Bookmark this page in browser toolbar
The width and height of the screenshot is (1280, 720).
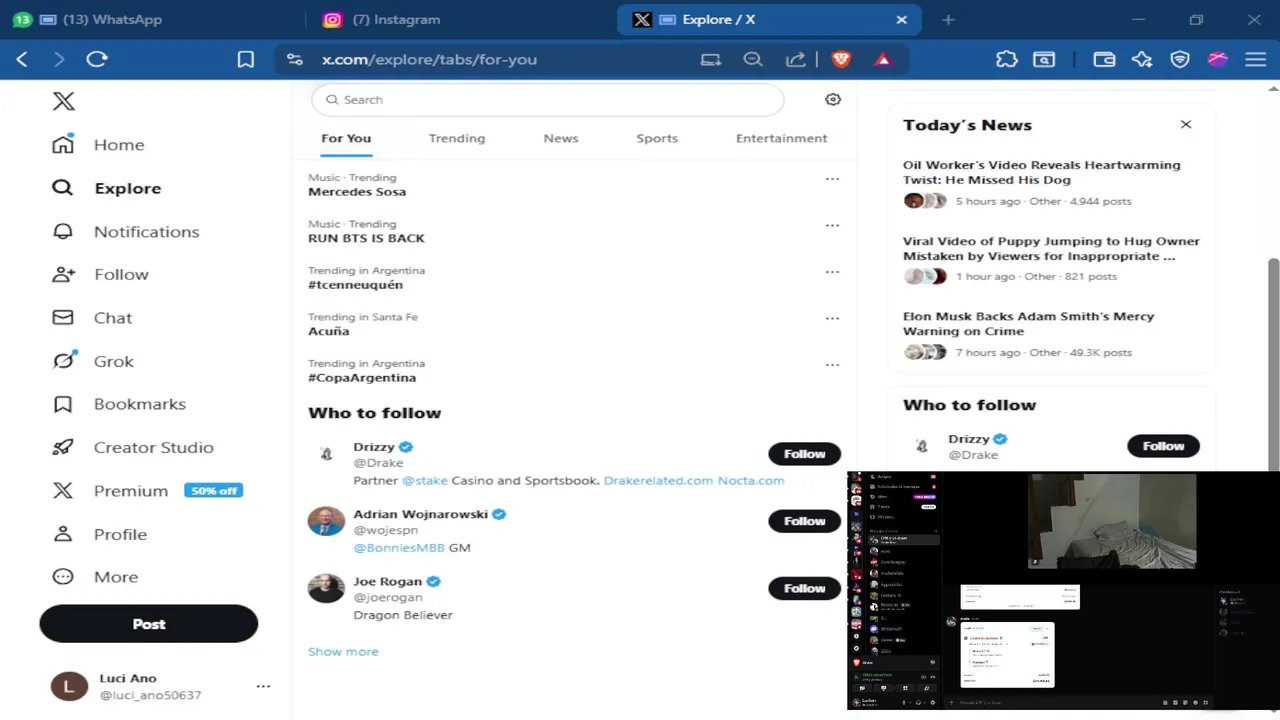tap(246, 60)
